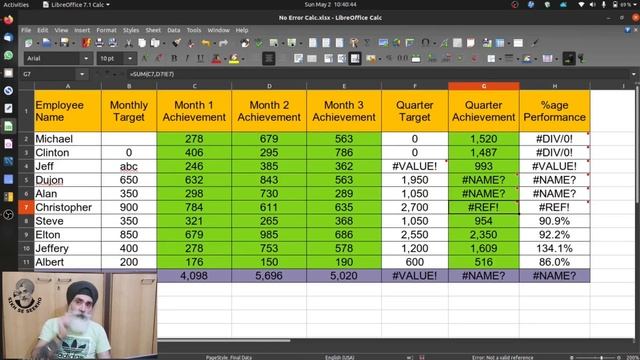The width and height of the screenshot is (640, 360).
Task: Click English (USA) in the status bar
Action: (x=340, y=357)
